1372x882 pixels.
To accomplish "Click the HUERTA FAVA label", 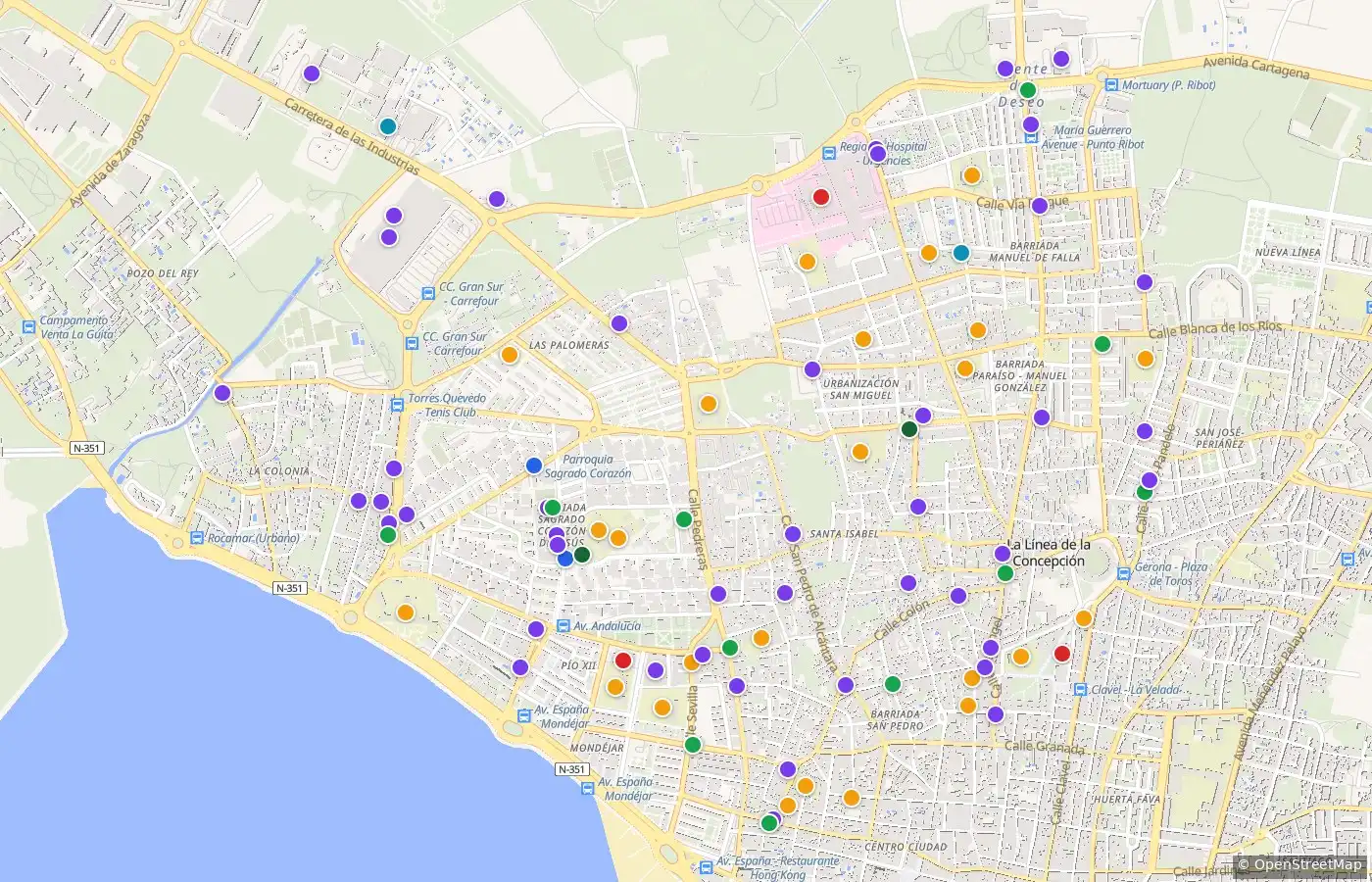I will 1126,800.
